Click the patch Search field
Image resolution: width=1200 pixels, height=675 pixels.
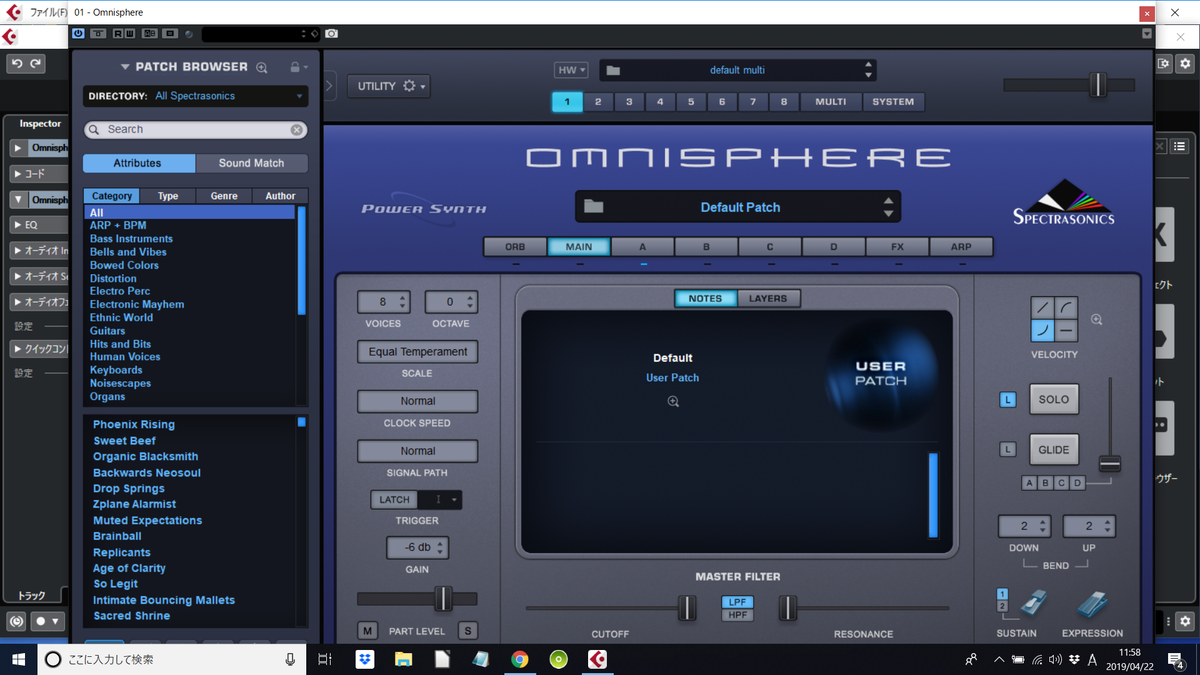click(195, 129)
